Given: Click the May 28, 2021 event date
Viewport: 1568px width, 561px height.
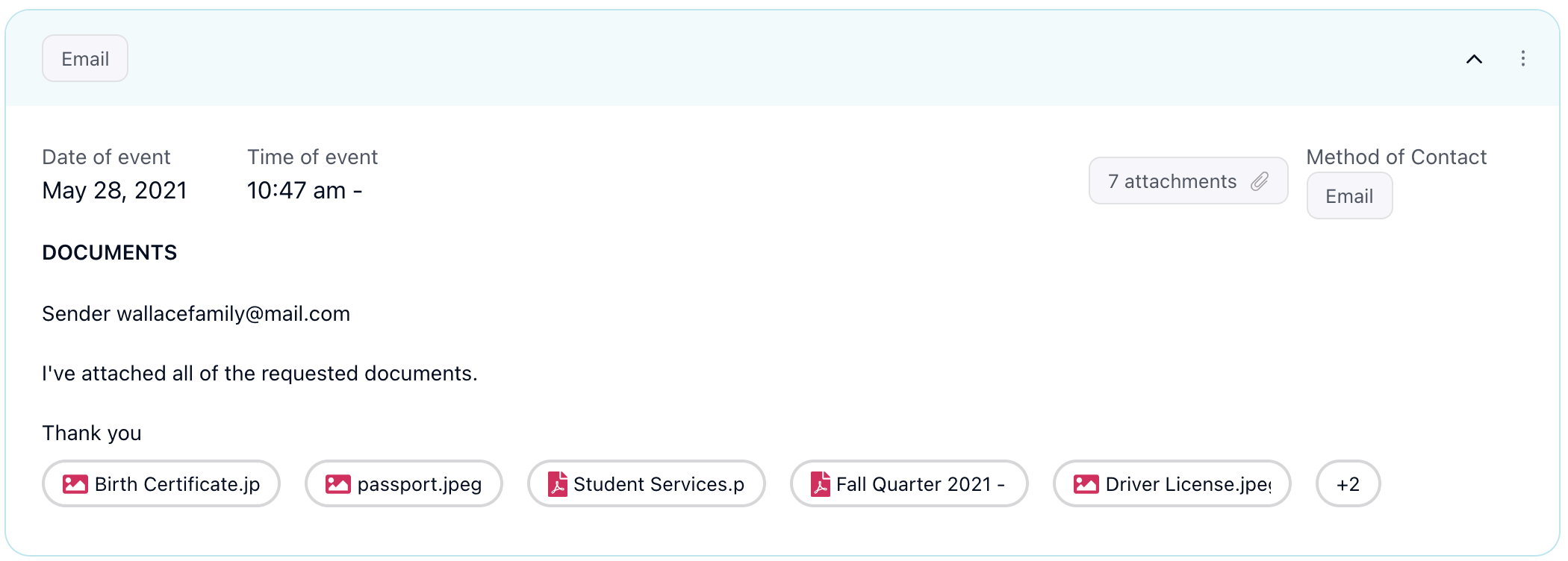Looking at the screenshot, I should click(114, 191).
